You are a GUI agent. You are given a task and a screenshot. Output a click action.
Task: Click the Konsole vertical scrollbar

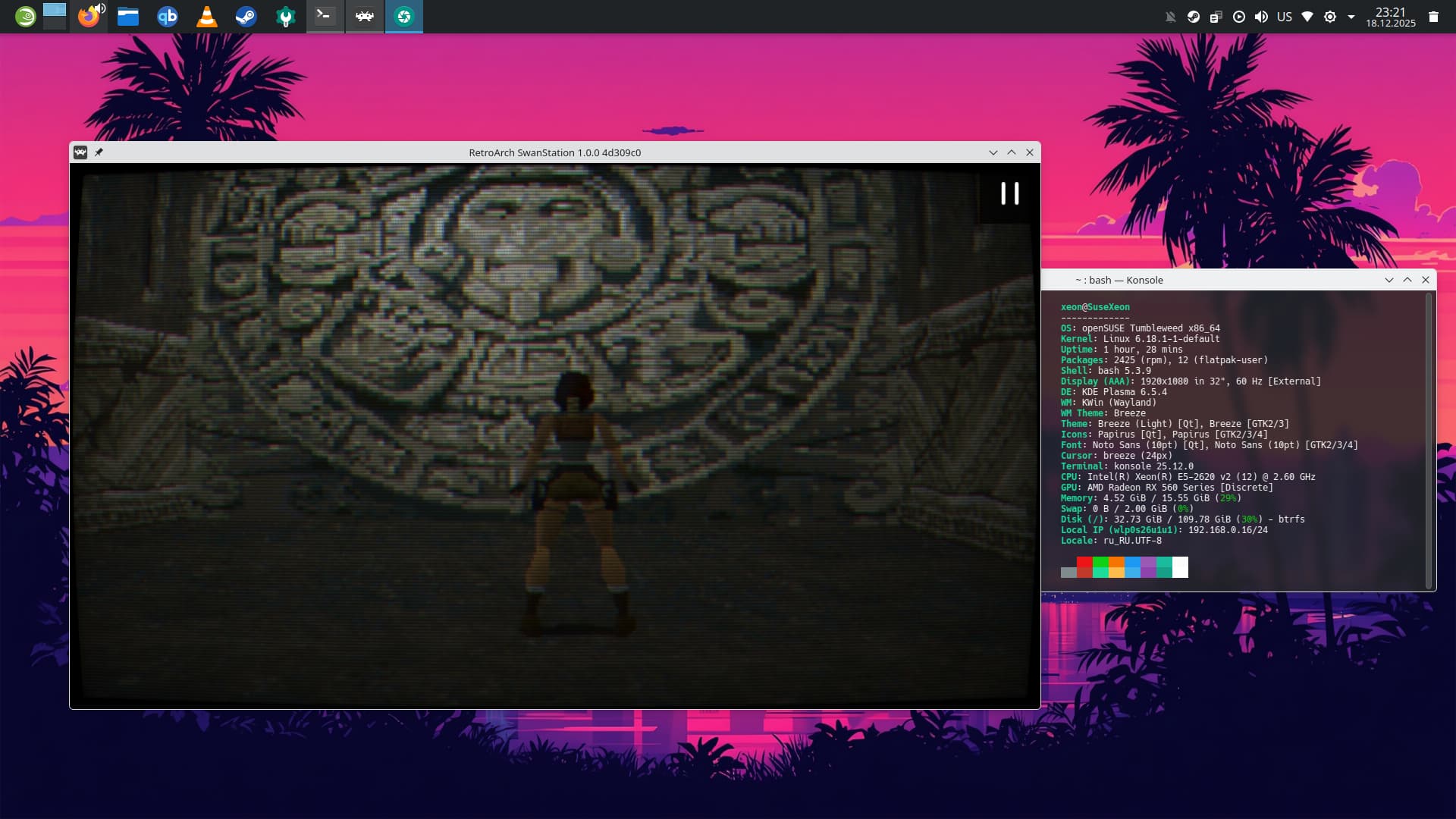pyautogui.click(x=1429, y=440)
